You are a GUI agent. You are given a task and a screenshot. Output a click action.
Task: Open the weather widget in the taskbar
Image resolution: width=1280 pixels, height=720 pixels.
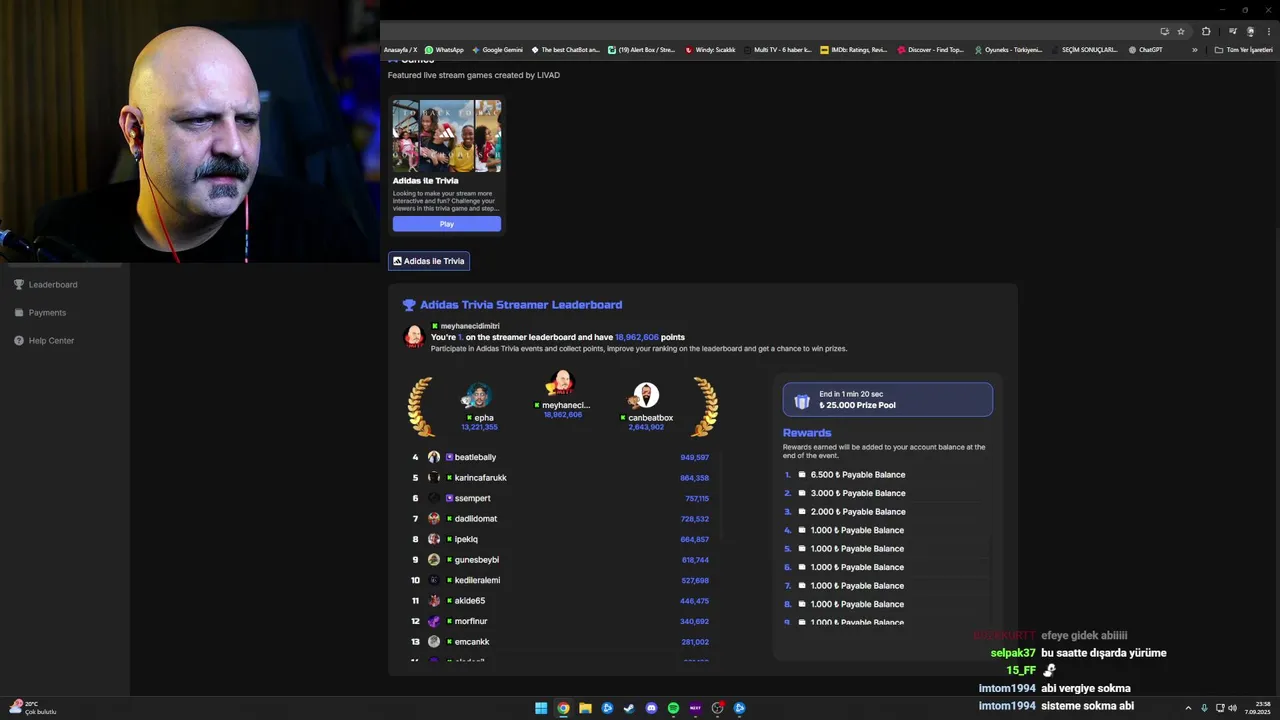[33, 708]
